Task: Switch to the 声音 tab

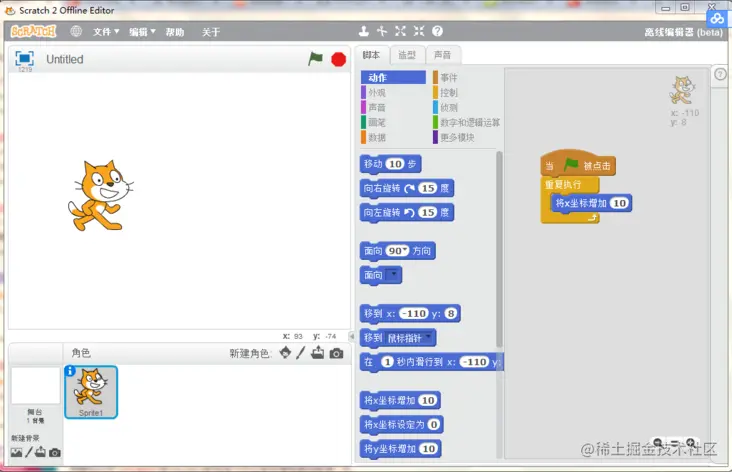Action: pyautogui.click(x=443, y=55)
